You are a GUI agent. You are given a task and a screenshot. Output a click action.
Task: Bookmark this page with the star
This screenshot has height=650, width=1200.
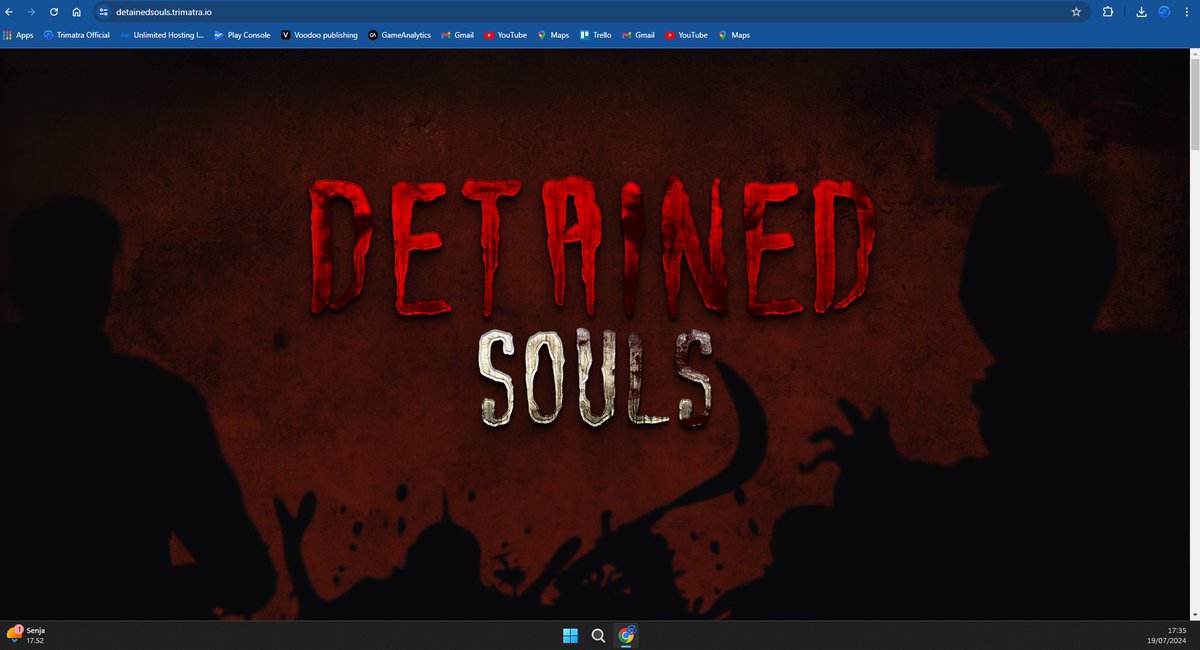click(x=1076, y=12)
